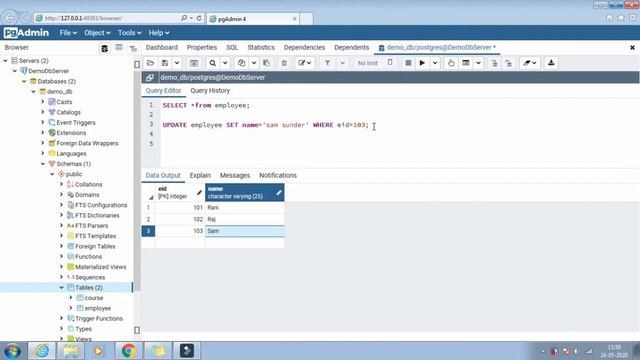Switch to the SQL tab

(232, 47)
